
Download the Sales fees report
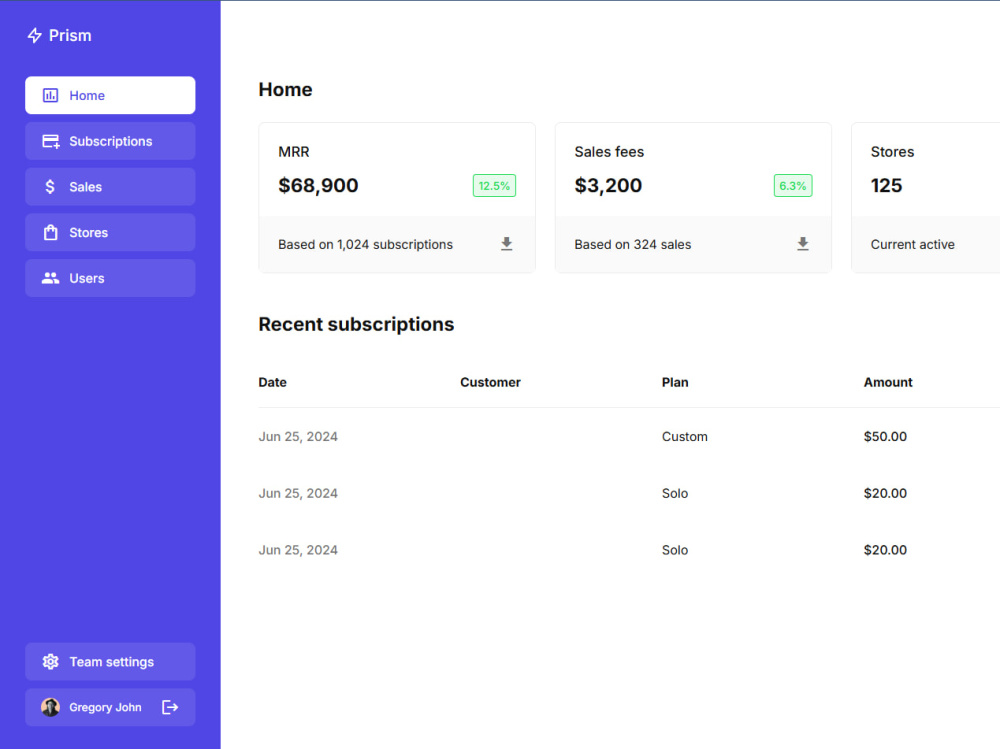tap(803, 244)
